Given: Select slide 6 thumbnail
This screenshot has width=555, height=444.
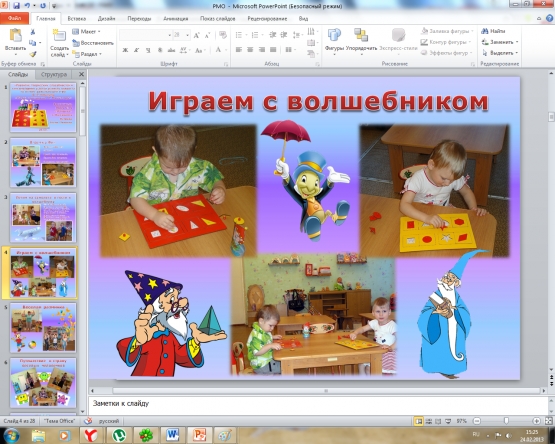Looking at the screenshot, I should tap(43, 383).
